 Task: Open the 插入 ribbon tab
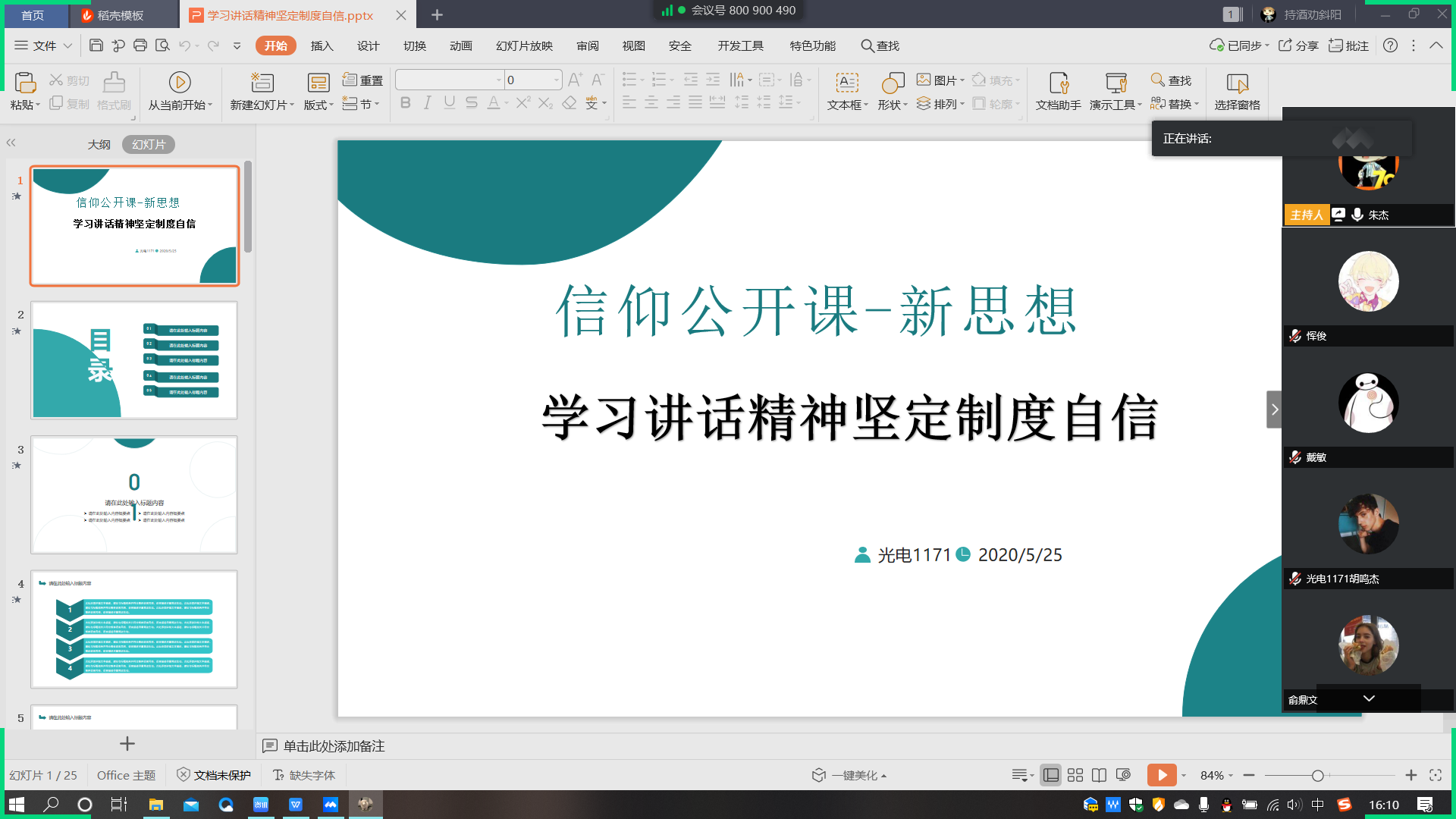322,45
